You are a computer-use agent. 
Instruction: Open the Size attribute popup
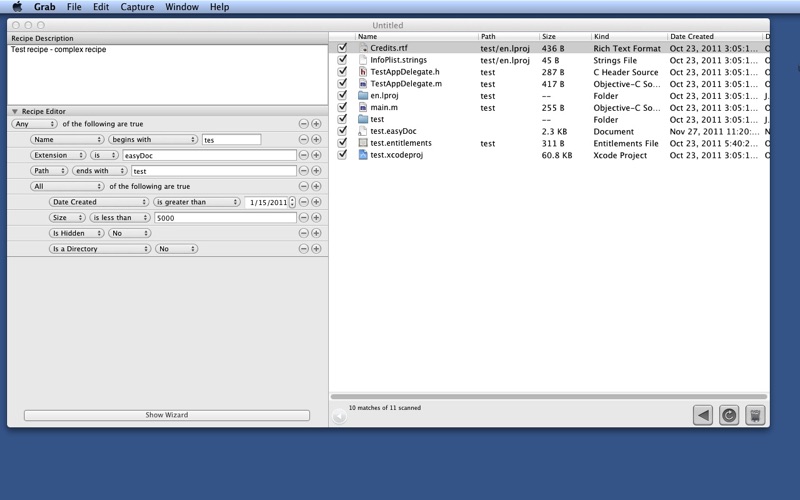[x=67, y=218]
